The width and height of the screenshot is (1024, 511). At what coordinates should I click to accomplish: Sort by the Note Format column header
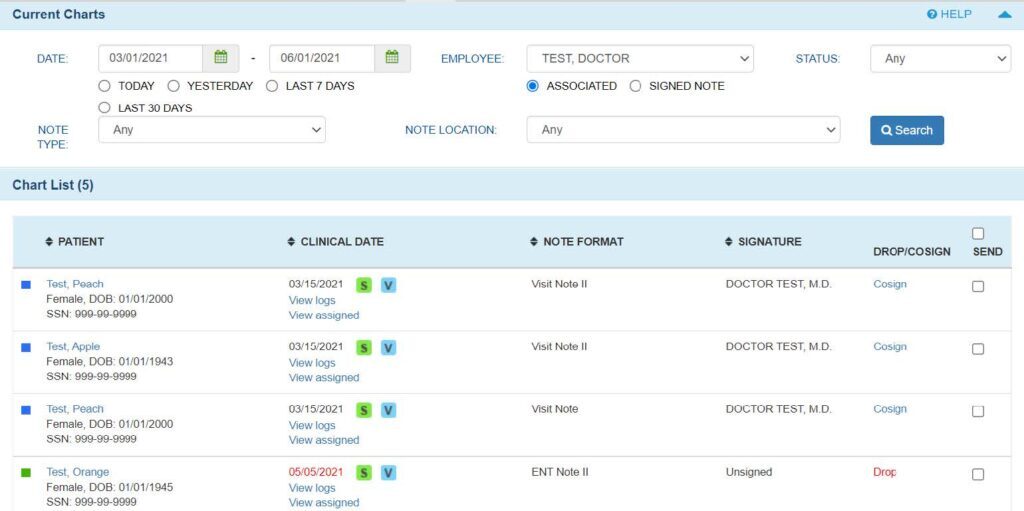pos(576,242)
